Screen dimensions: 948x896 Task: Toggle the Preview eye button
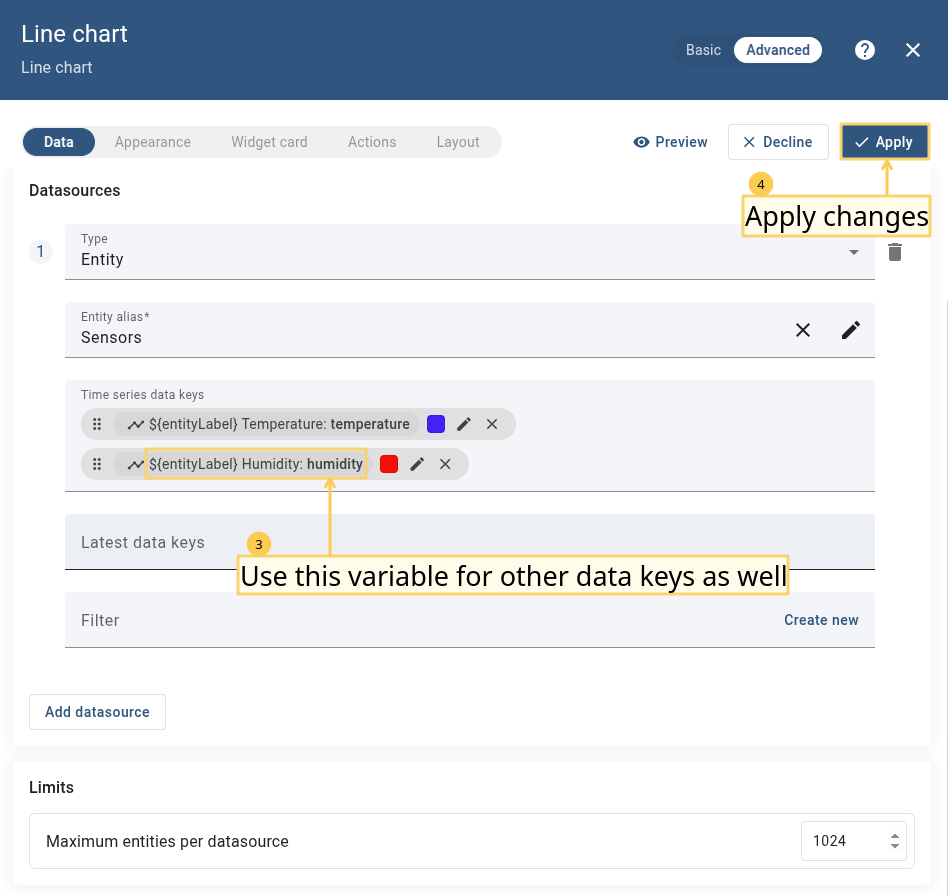click(x=671, y=142)
